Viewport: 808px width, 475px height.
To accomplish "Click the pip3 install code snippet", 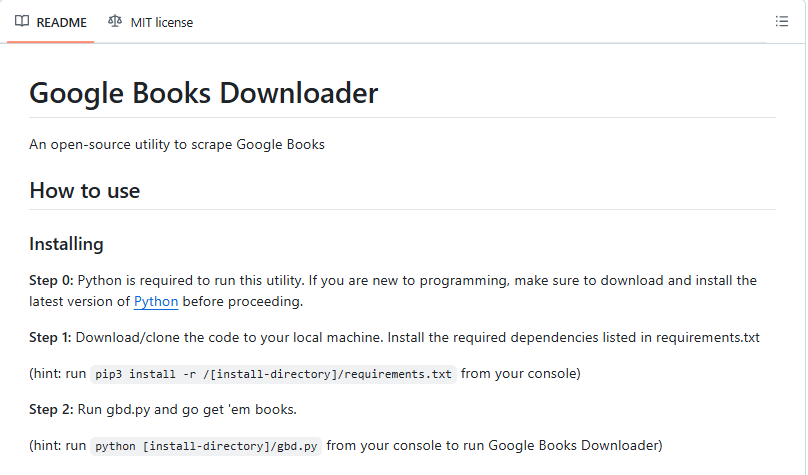I will [x=273, y=374].
